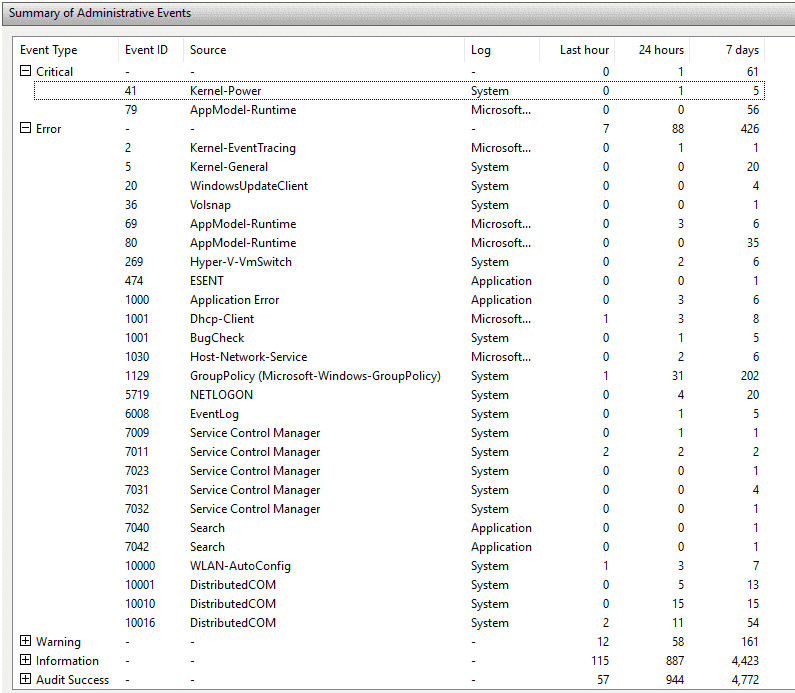
Task: Sort by Event Type column header
Action: [x=66, y=50]
